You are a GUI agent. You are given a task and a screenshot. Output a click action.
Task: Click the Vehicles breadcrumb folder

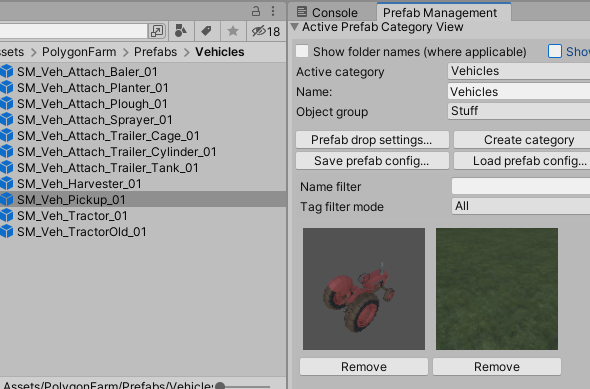(220, 52)
